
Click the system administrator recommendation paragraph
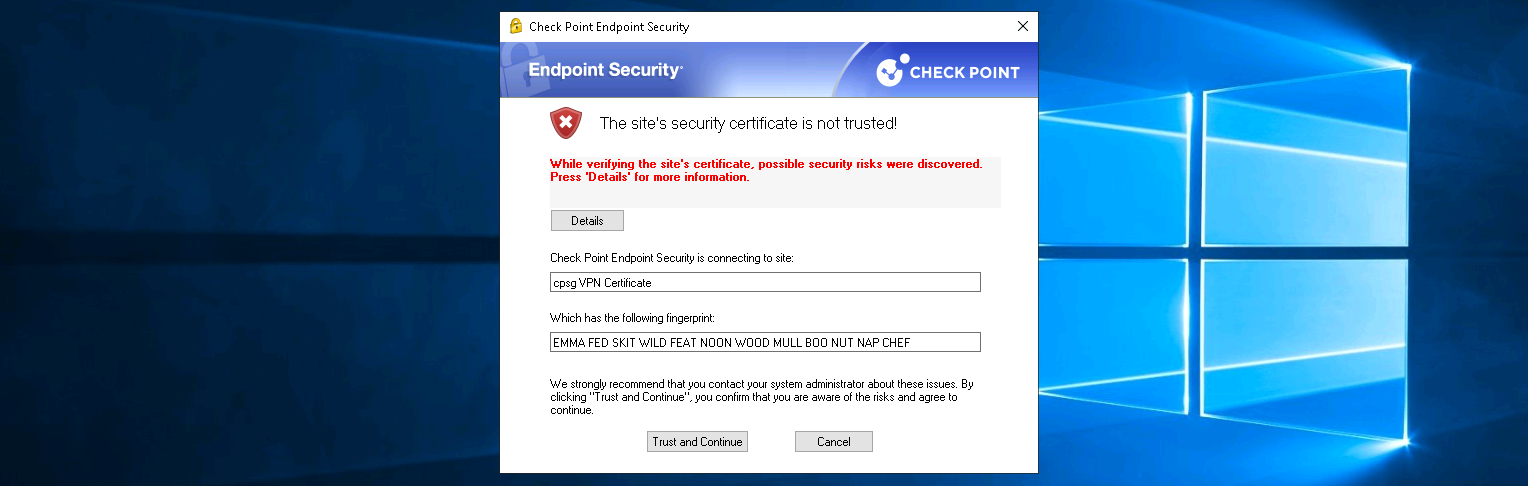tap(760, 397)
